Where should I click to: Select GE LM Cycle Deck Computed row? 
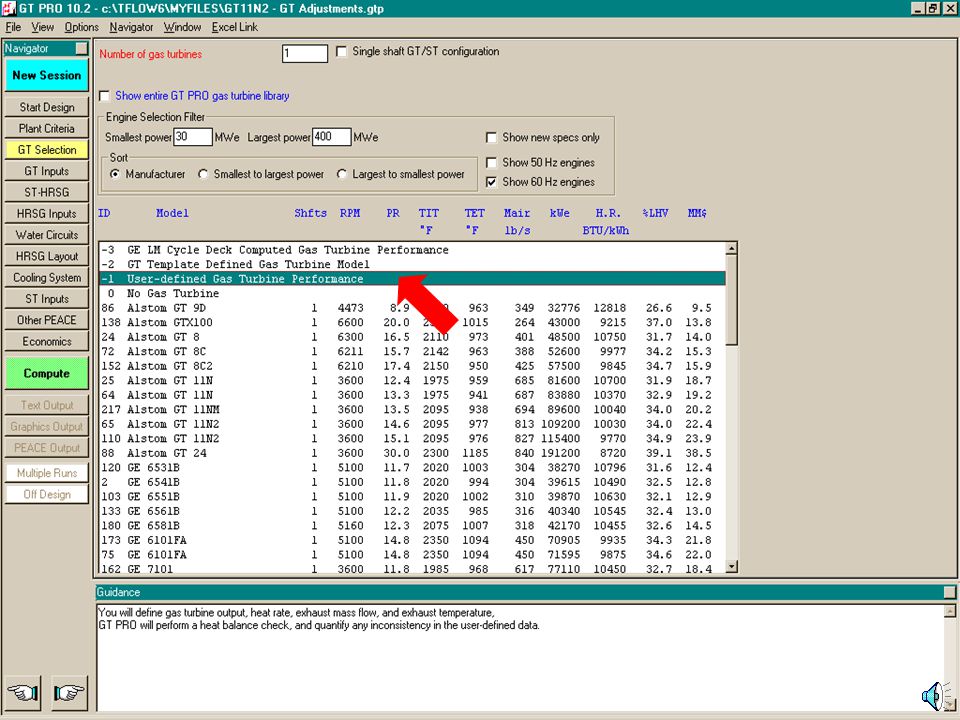(411, 250)
